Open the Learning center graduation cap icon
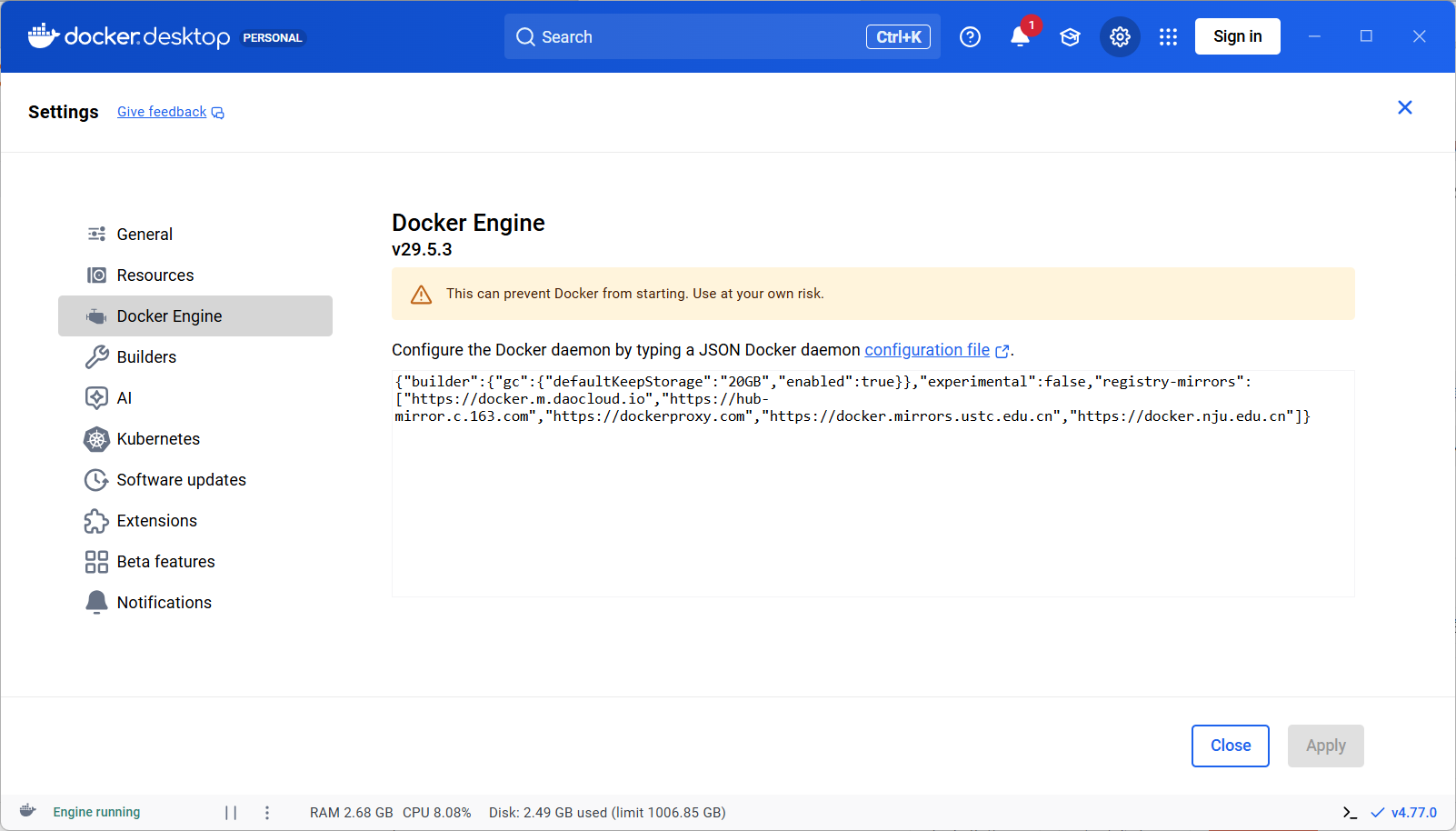The width and height of the screenshot is (1456, 831). [x=1070, y=36]
